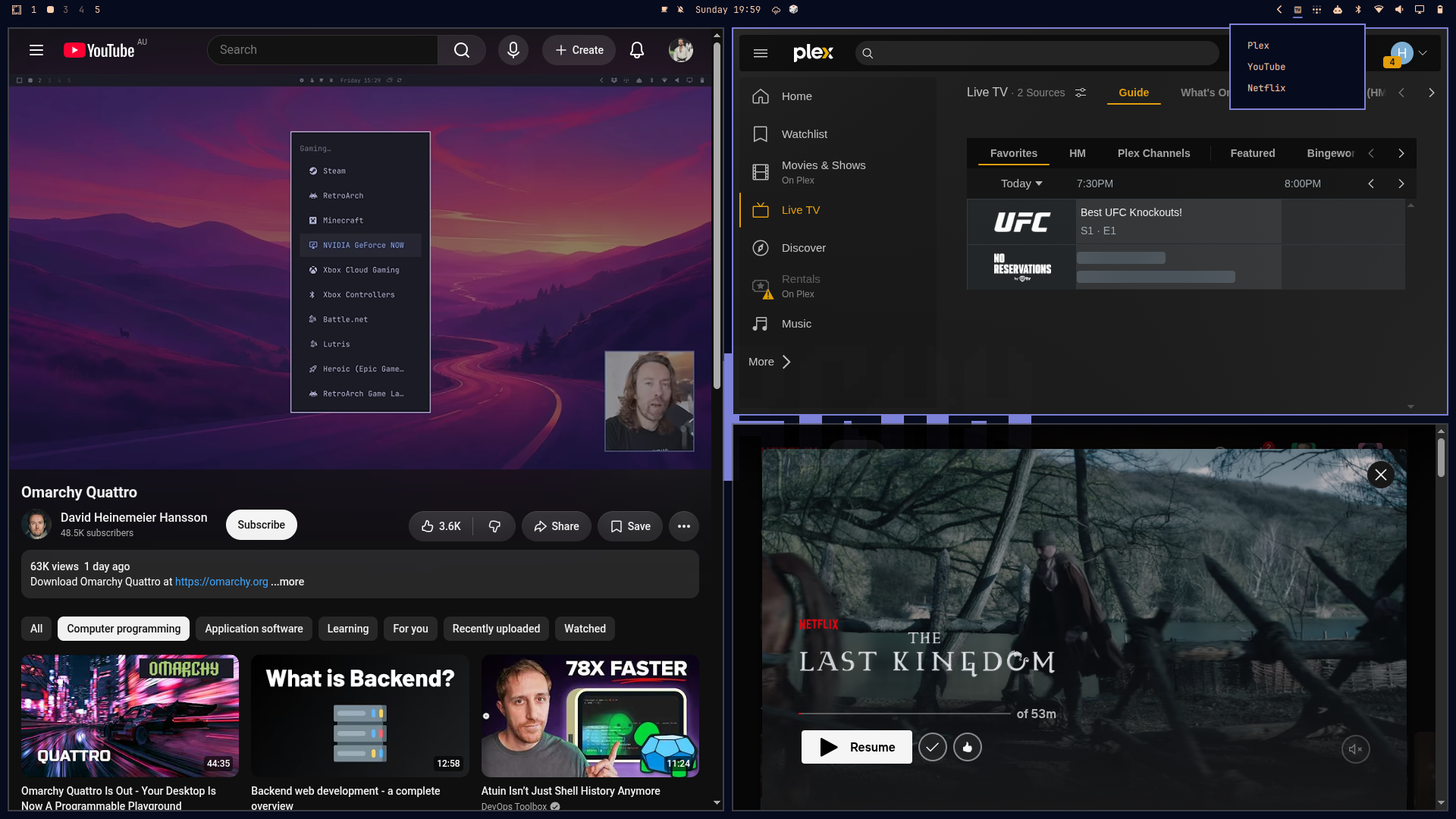The height and width of the screenshot is (819, 1456).
Task: Choose Netflix in the popup menu
Action: click(1266, 88)
